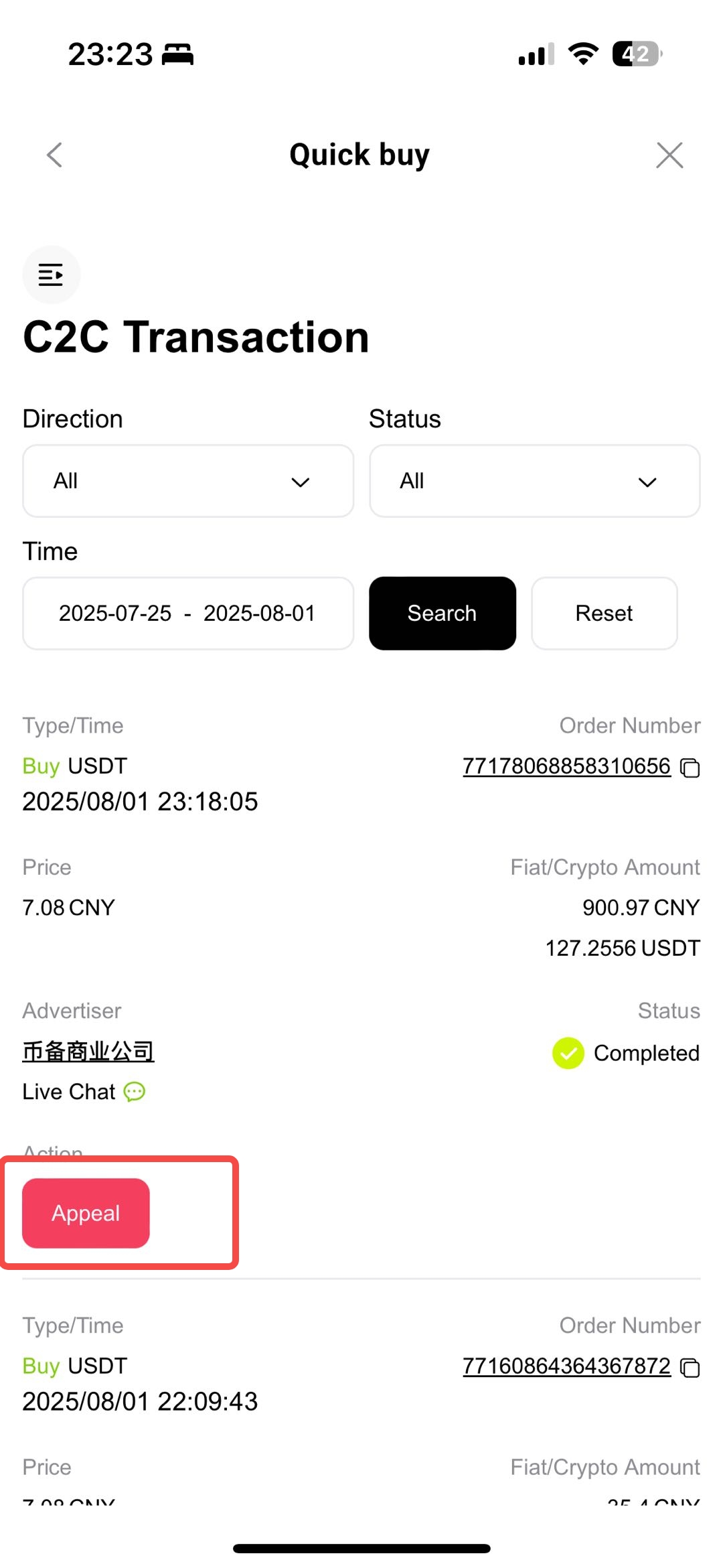The height and width of the screenshot is (1568, 723).
Task: Click the Status dropdown chevron arrow
Action: click(647, 482)
